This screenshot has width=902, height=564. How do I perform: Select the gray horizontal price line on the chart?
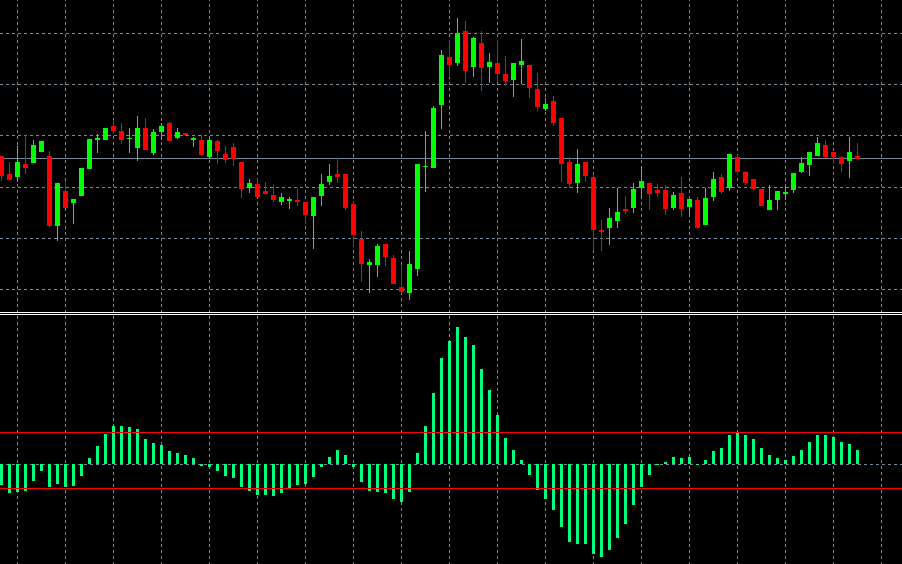coord(451,158)
